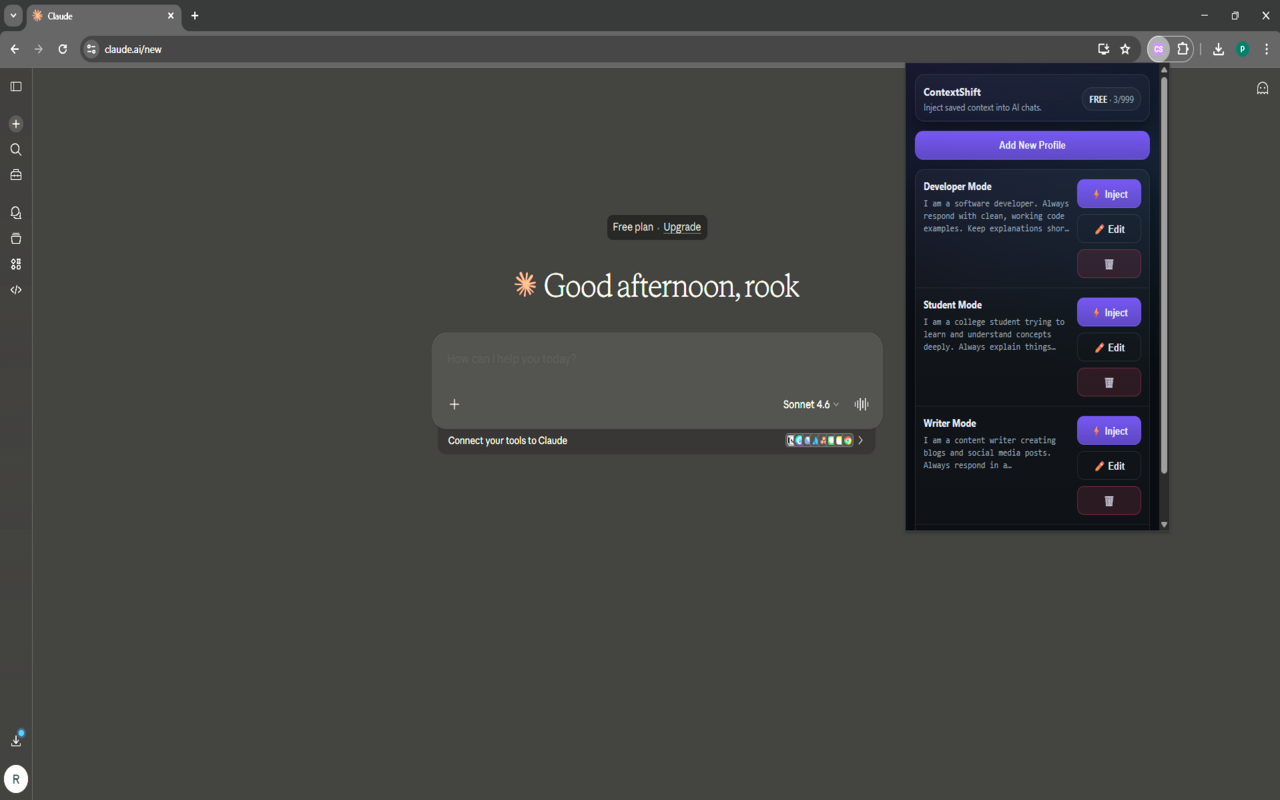Screen dimensions: 1280x800
Task: Open the ContextShift extension icon in toolbar
Action: [1159, 49]
